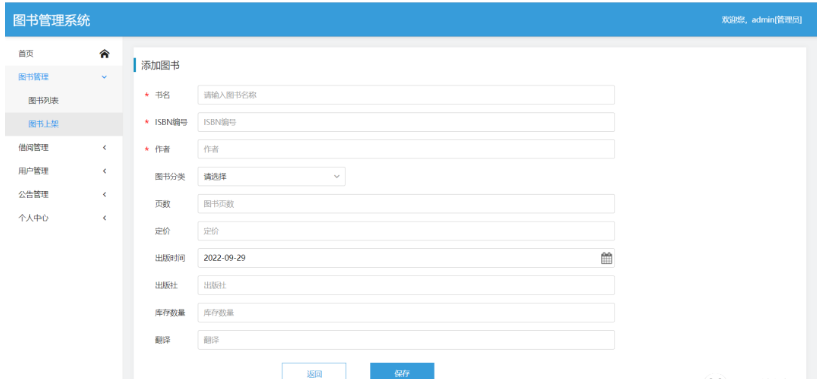Image resolution: width=817 pixels, height=379 pixels.
Task: Click the 图书管理系统 header title
Action: coord(52,20)
